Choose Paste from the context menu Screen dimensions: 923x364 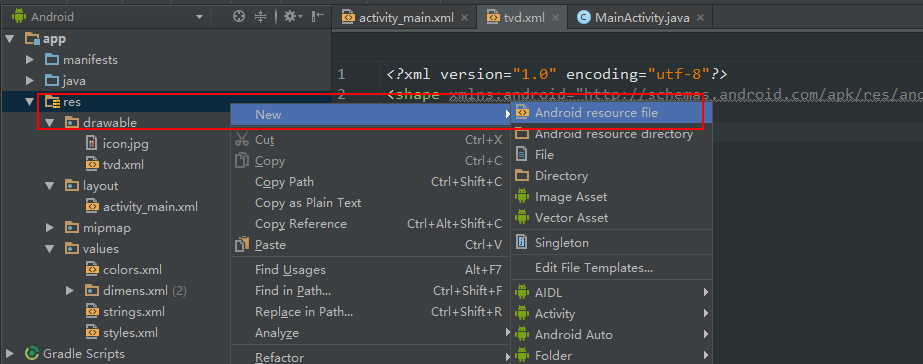click(371, 245)
